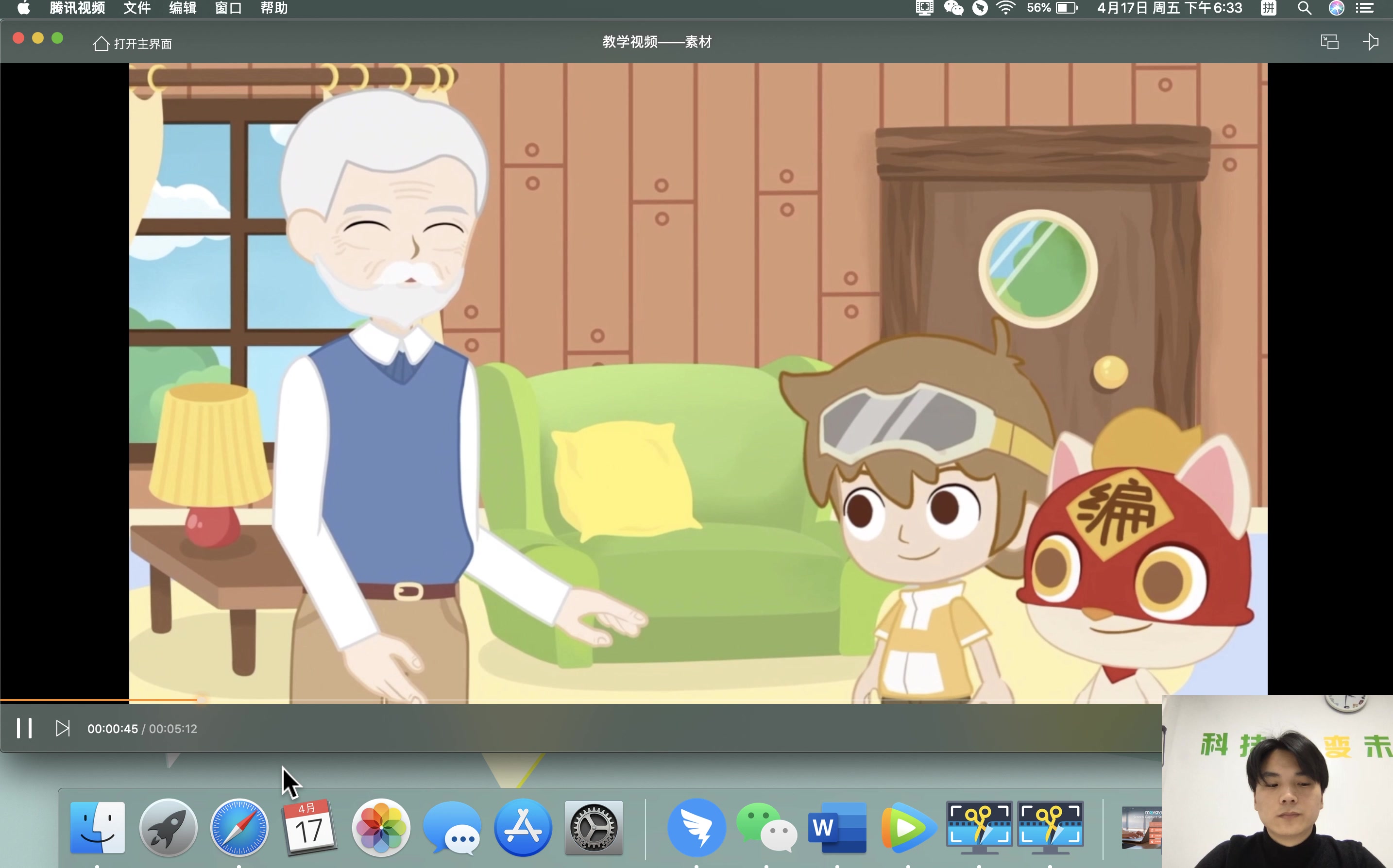Screen dimensions: 1393x868
Task: Open Wi-Fi menu in the menu bar
Action: [x=1005, y=8]
